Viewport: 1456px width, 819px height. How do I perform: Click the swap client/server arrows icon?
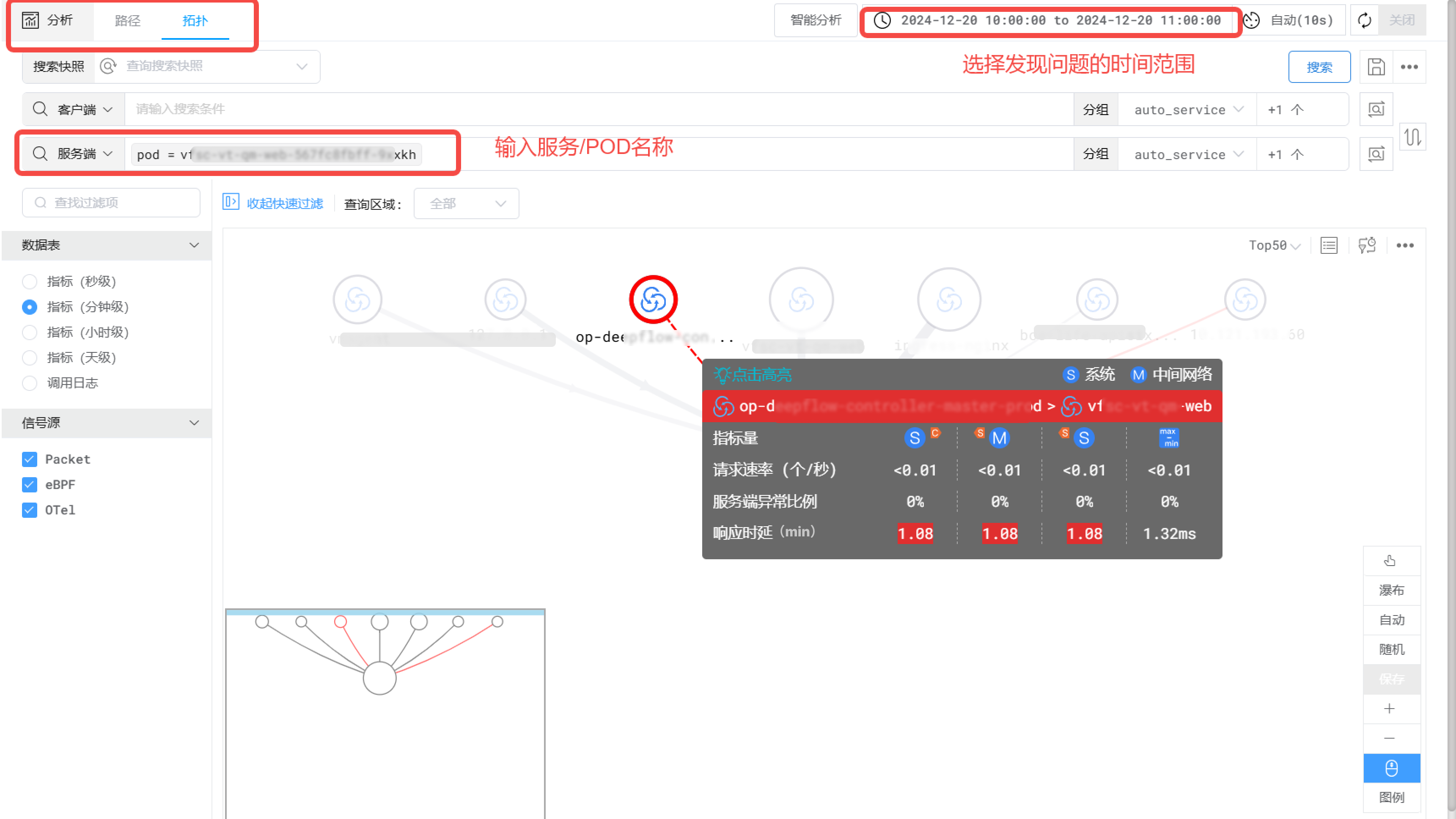click(1412, 137)
